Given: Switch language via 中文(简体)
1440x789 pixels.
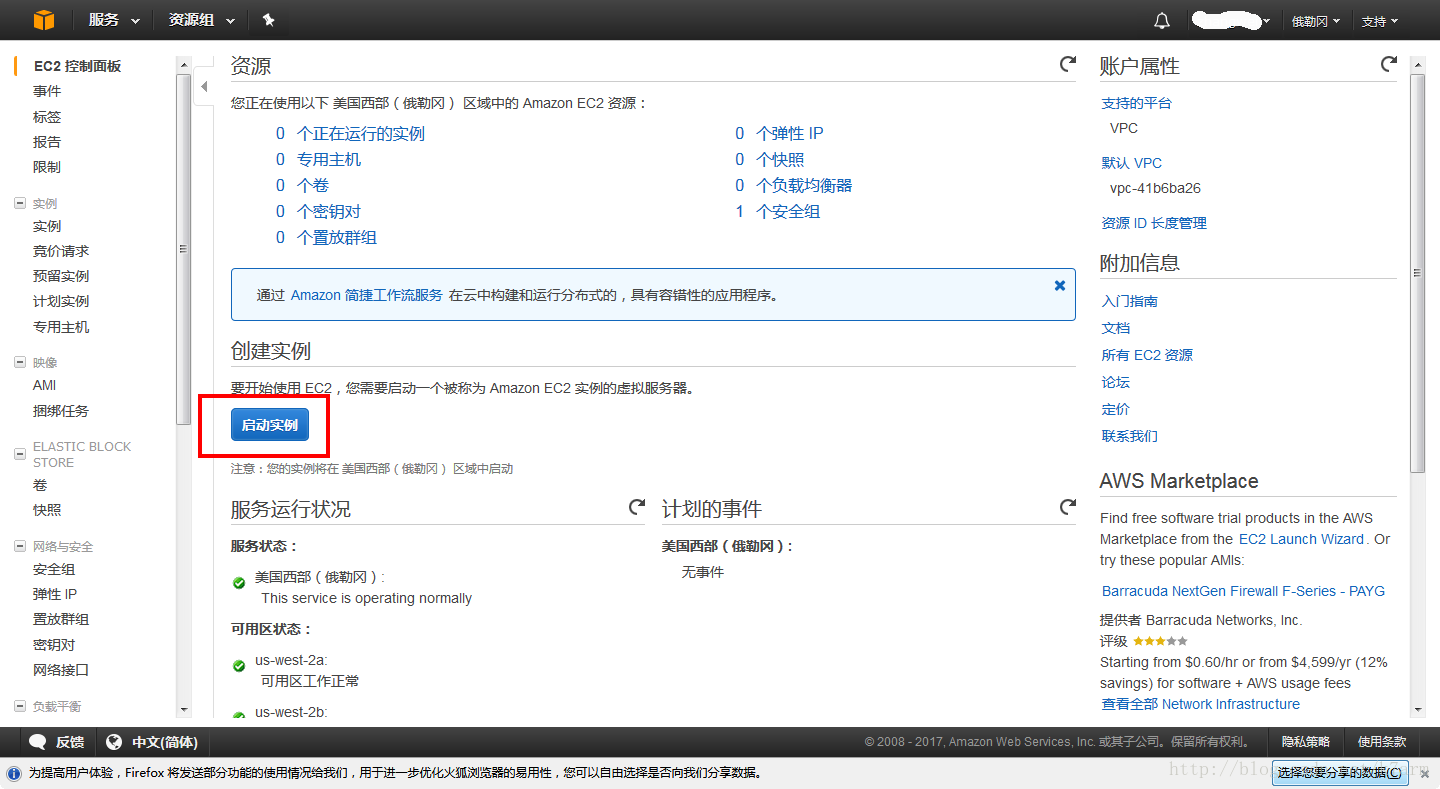Looking at the screenshot, I should click(165, 742).
